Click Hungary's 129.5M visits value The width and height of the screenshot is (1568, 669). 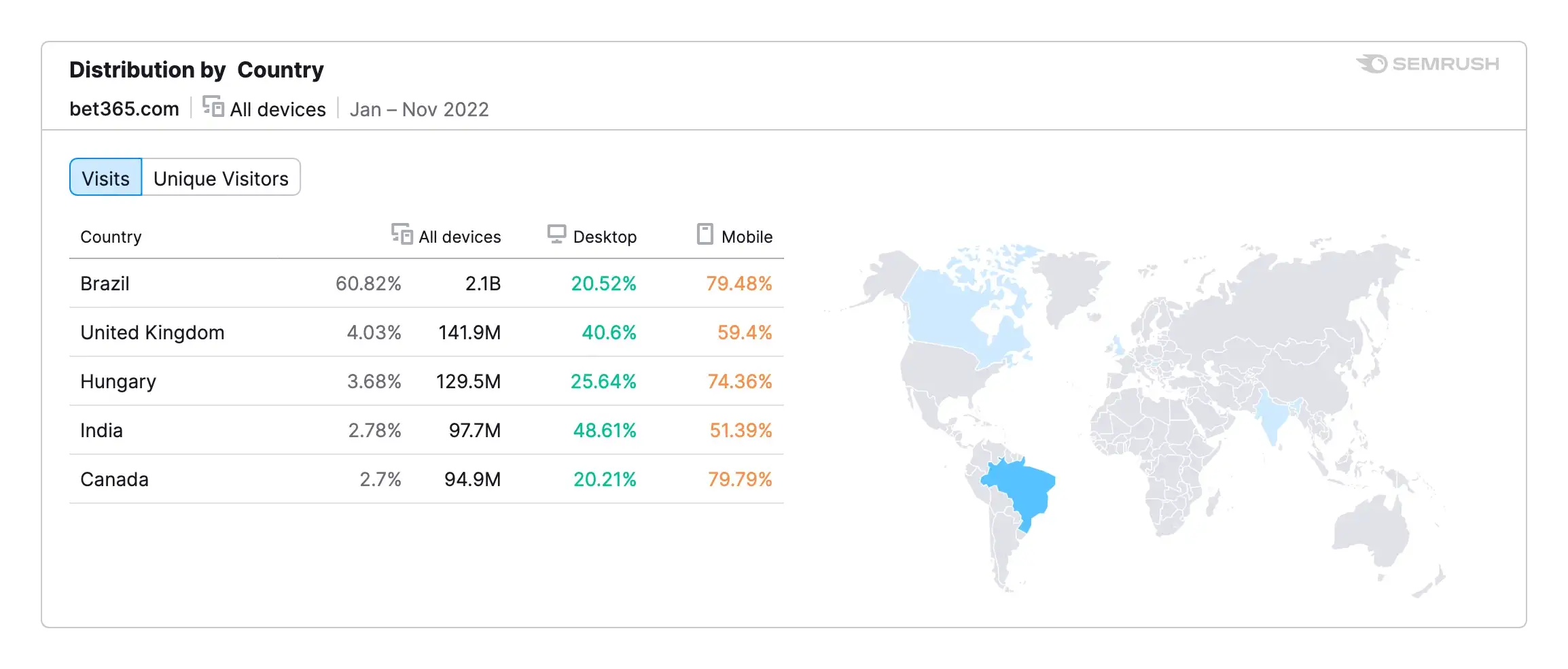pos(468,381)
